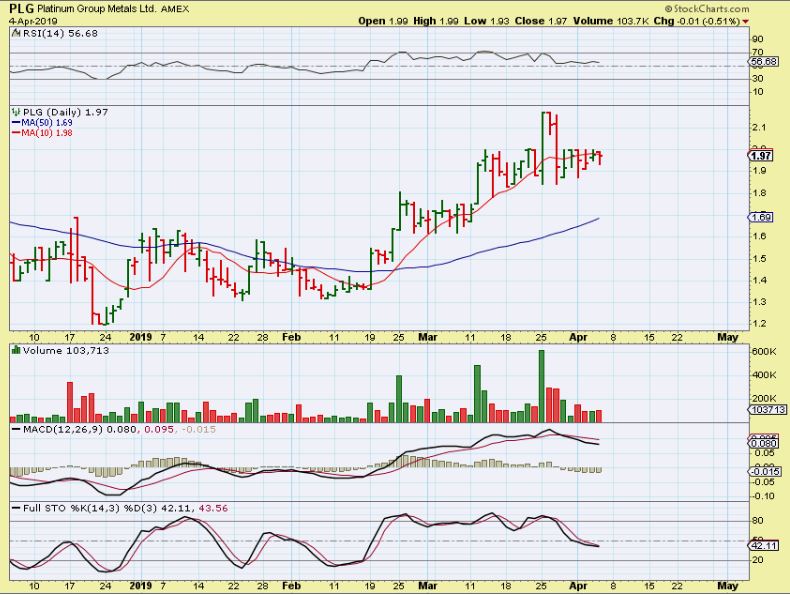The width and height of the screenshot is (790, 595).
Task: Click the 2.1 price axis label
Action: tap(759, 127)
